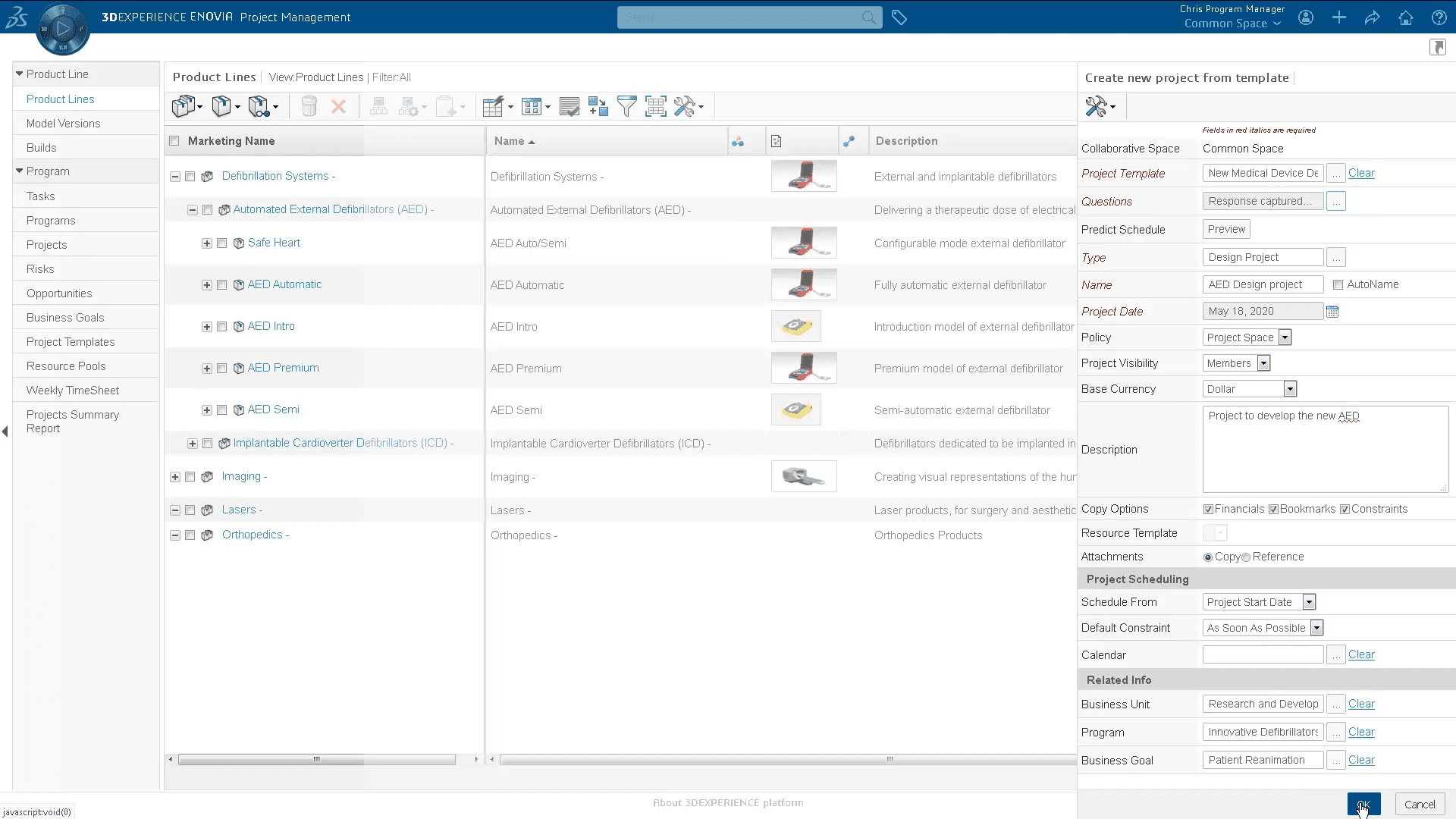Expand the Default Constraint dropdown
This screenshot has height=819, width=1456.
tap(1318, 627)
